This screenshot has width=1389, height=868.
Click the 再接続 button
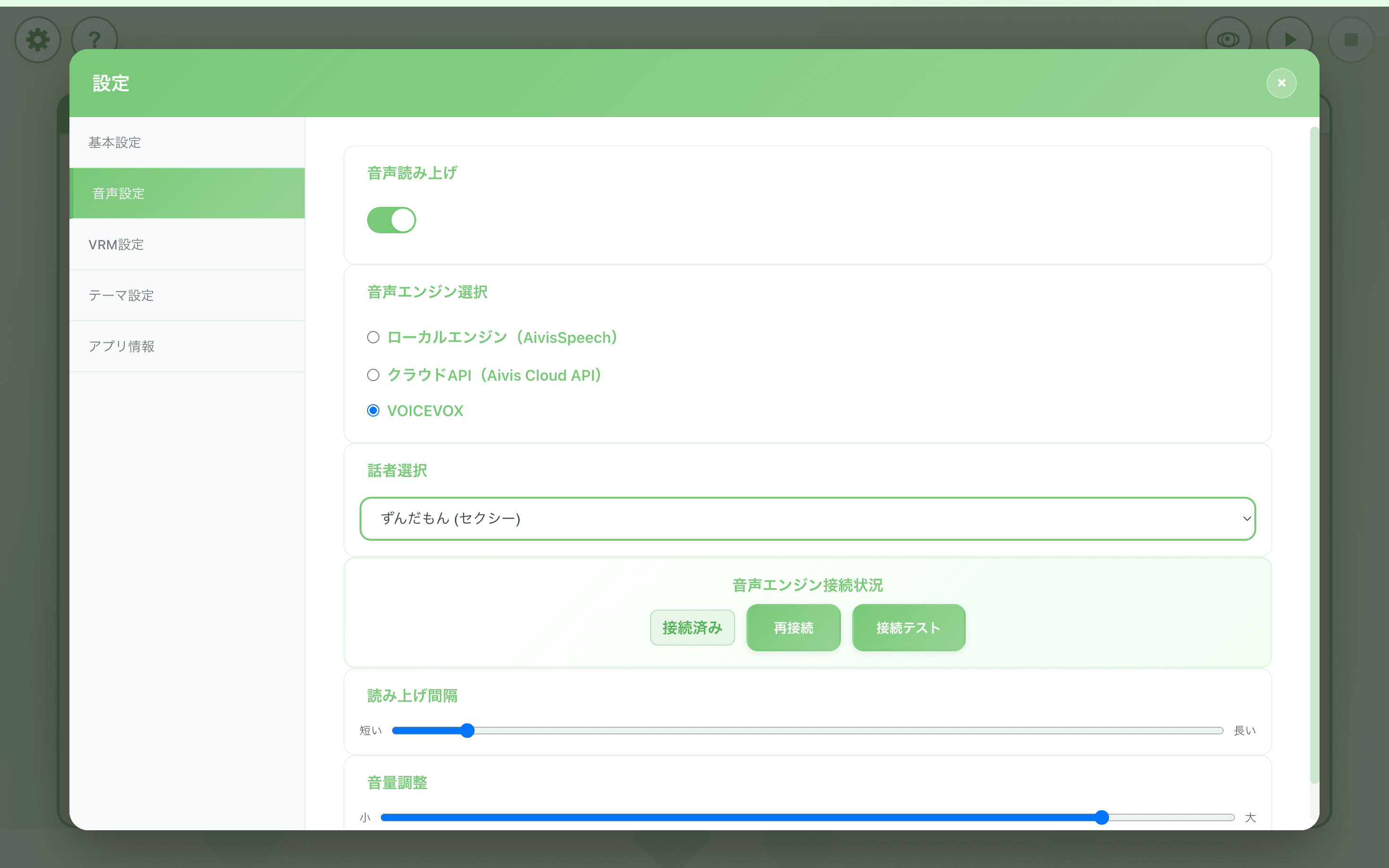point(793,628)
